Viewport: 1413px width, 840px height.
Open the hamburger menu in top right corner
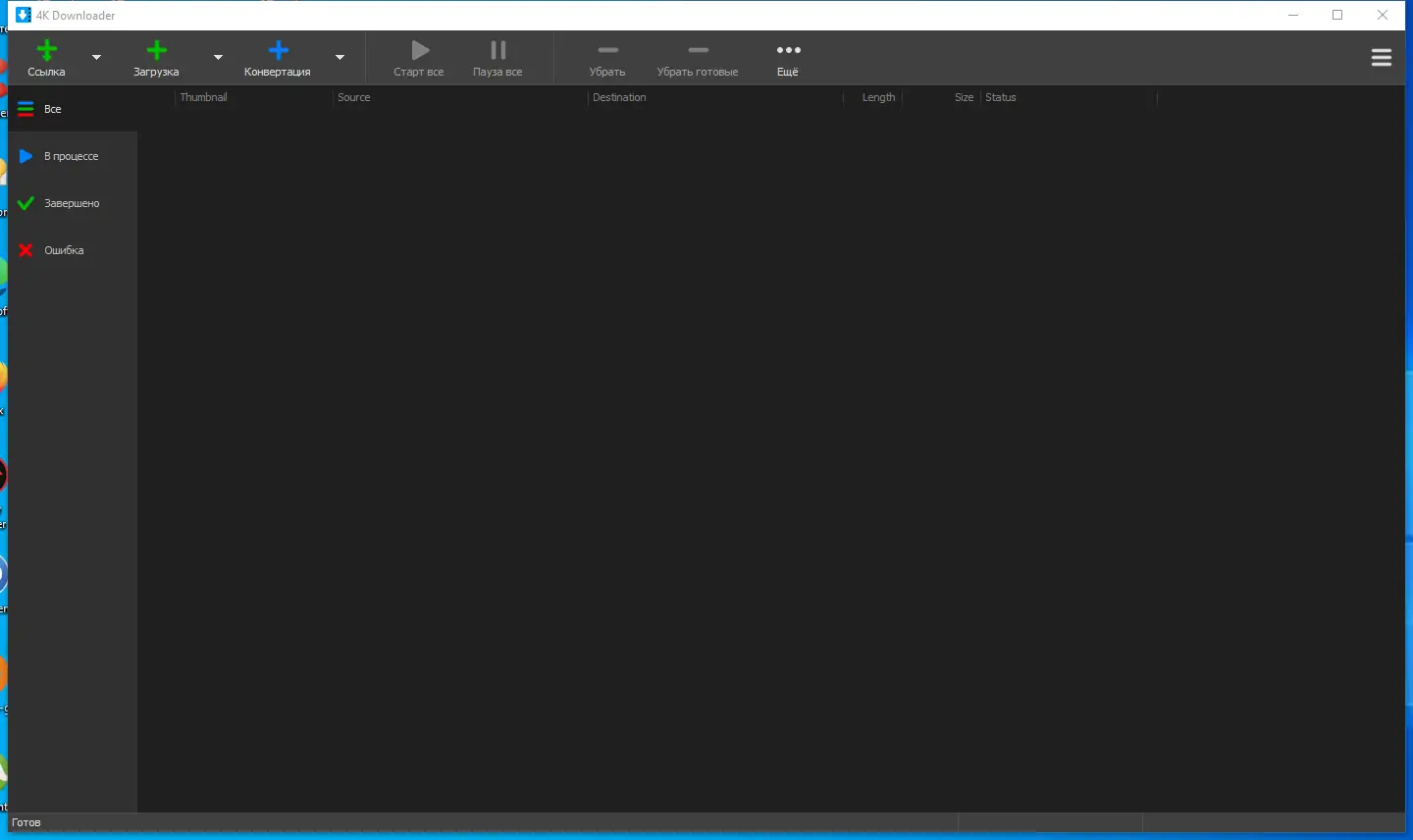(1382, 57)
